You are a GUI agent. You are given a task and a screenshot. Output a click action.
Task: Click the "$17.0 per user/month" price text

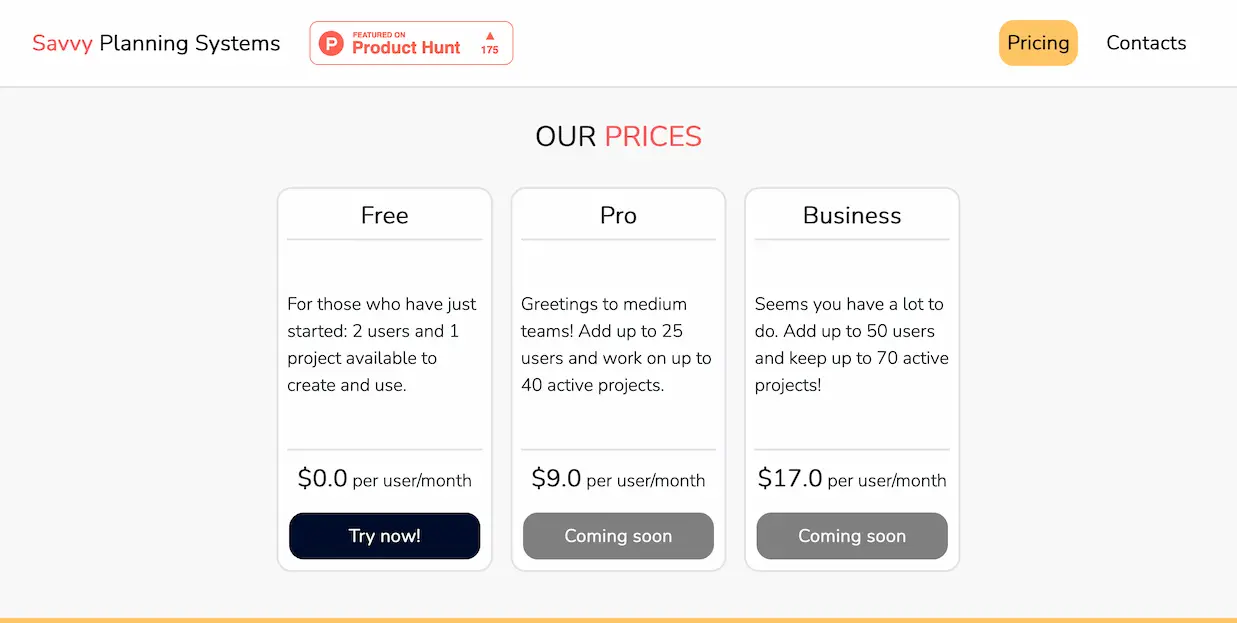click(x=851, y=478)
